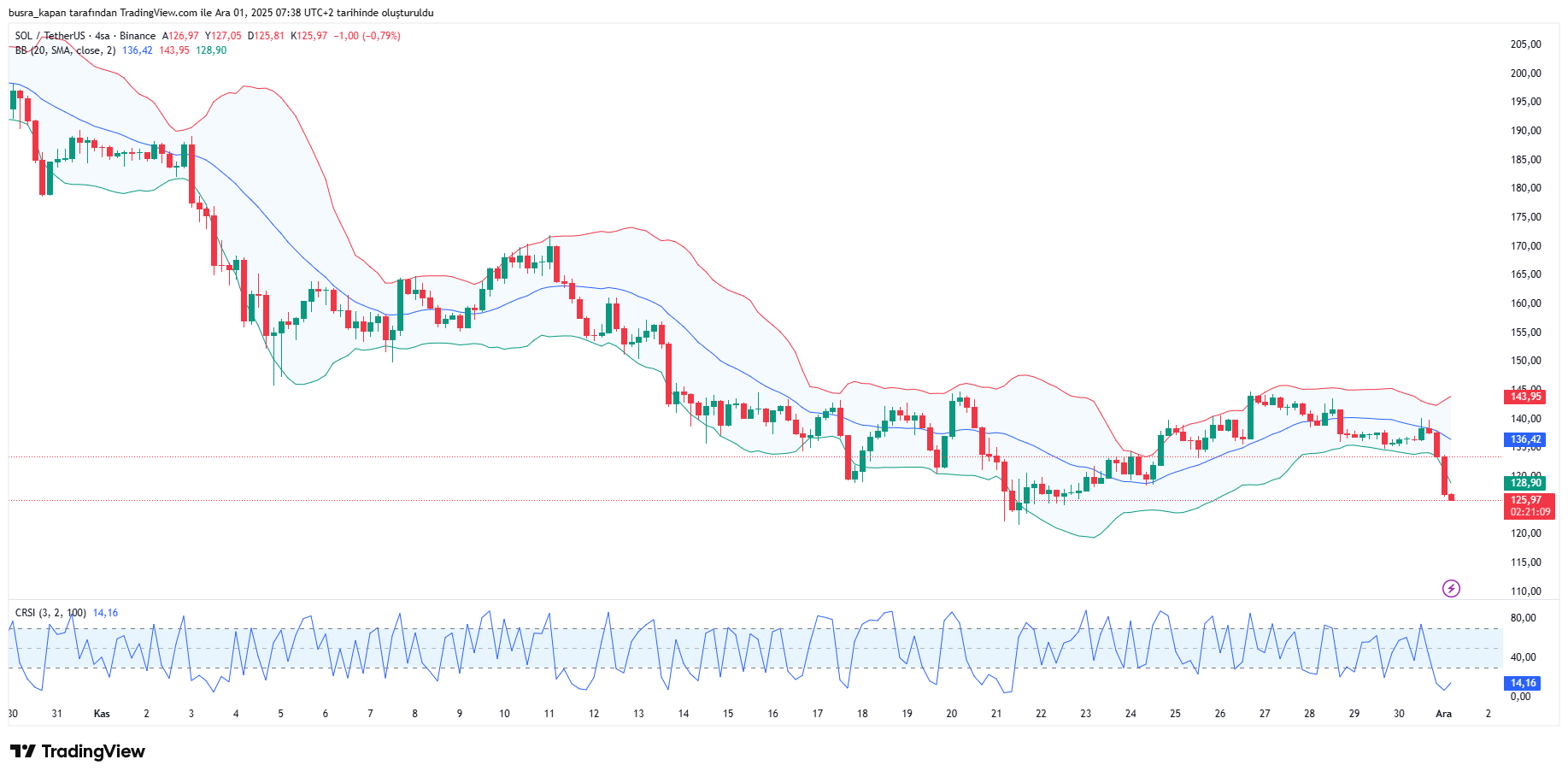The width and height of the screenshot is (1568, 777).
Task: Click the 'Ara' month label on time axis
Action: tap(1443, 714)
